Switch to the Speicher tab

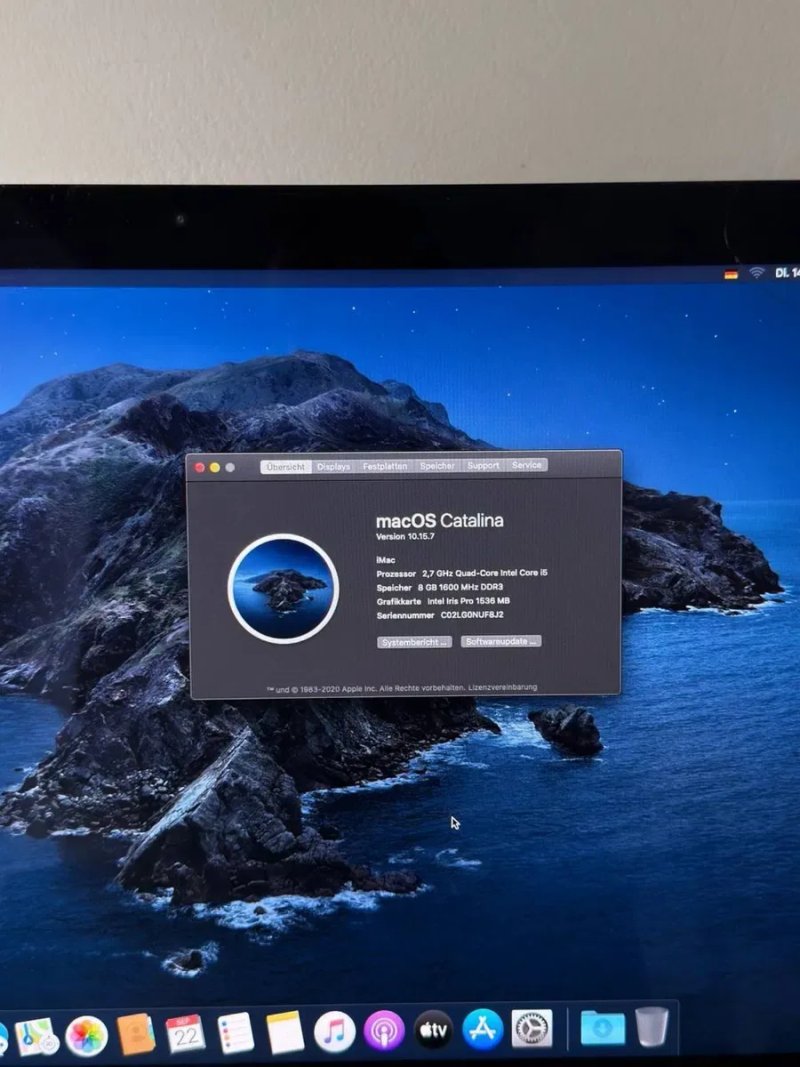tap(437, 466)
